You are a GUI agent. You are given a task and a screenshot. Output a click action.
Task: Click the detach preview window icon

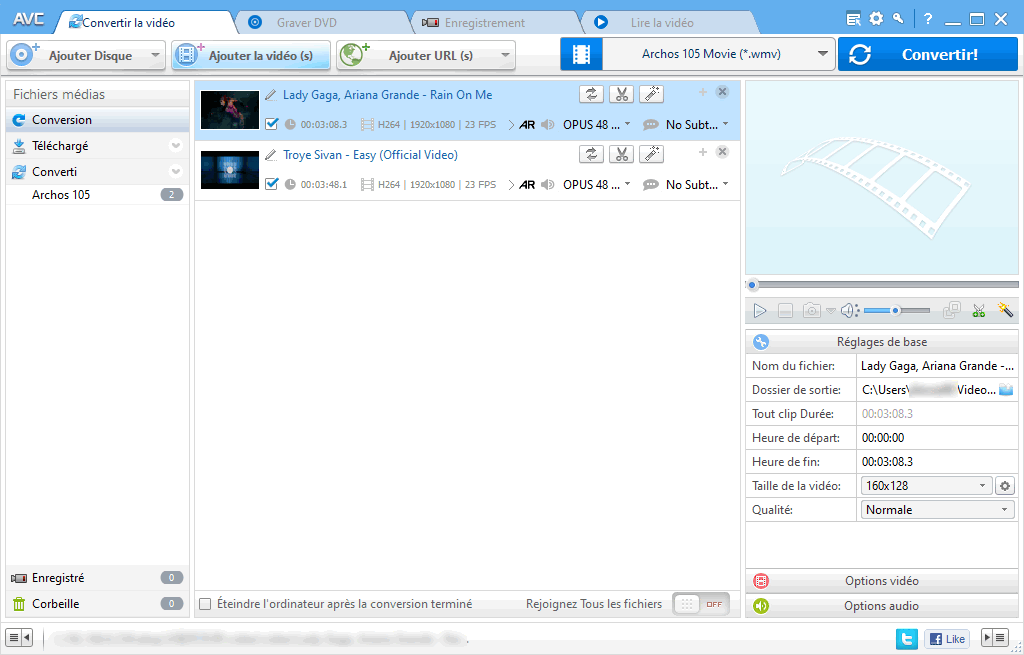[x=952, y=310]
